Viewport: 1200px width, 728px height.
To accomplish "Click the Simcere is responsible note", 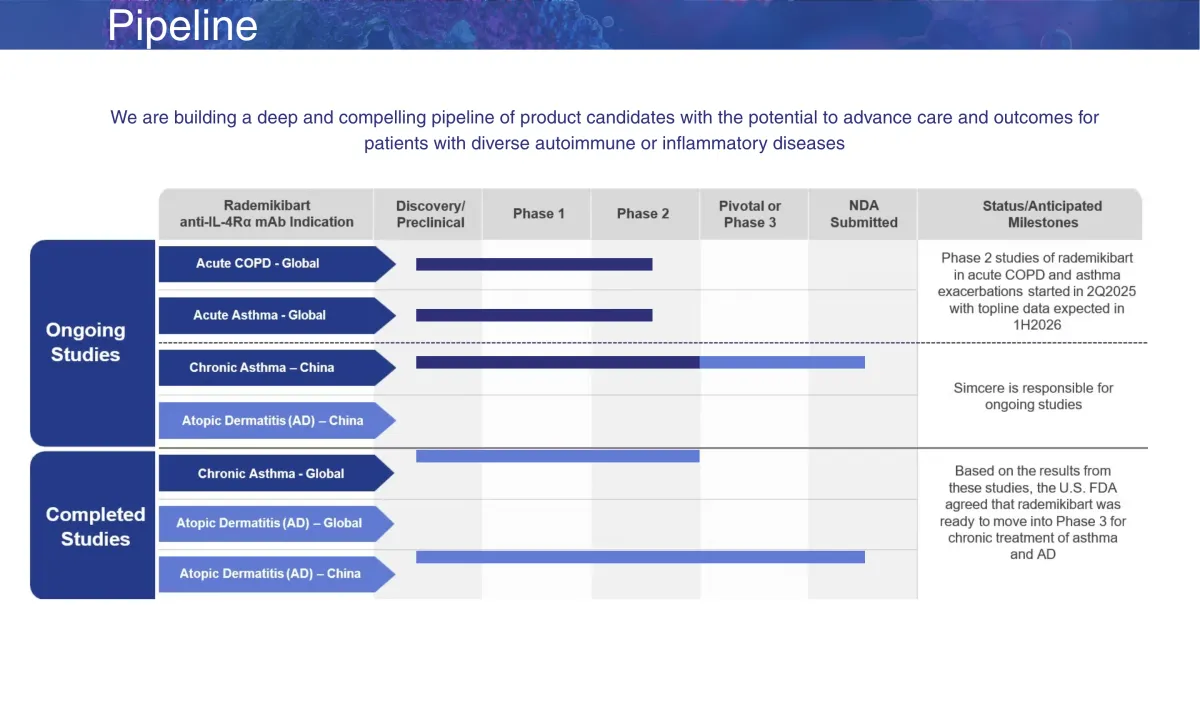I will click(1033, 396).
